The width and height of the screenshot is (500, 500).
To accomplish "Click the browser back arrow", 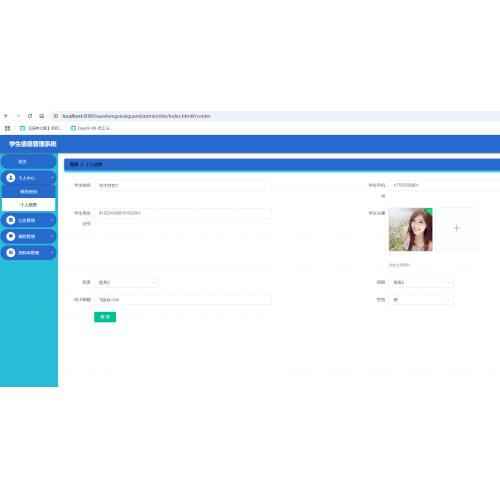I will (x=6, y=116).
